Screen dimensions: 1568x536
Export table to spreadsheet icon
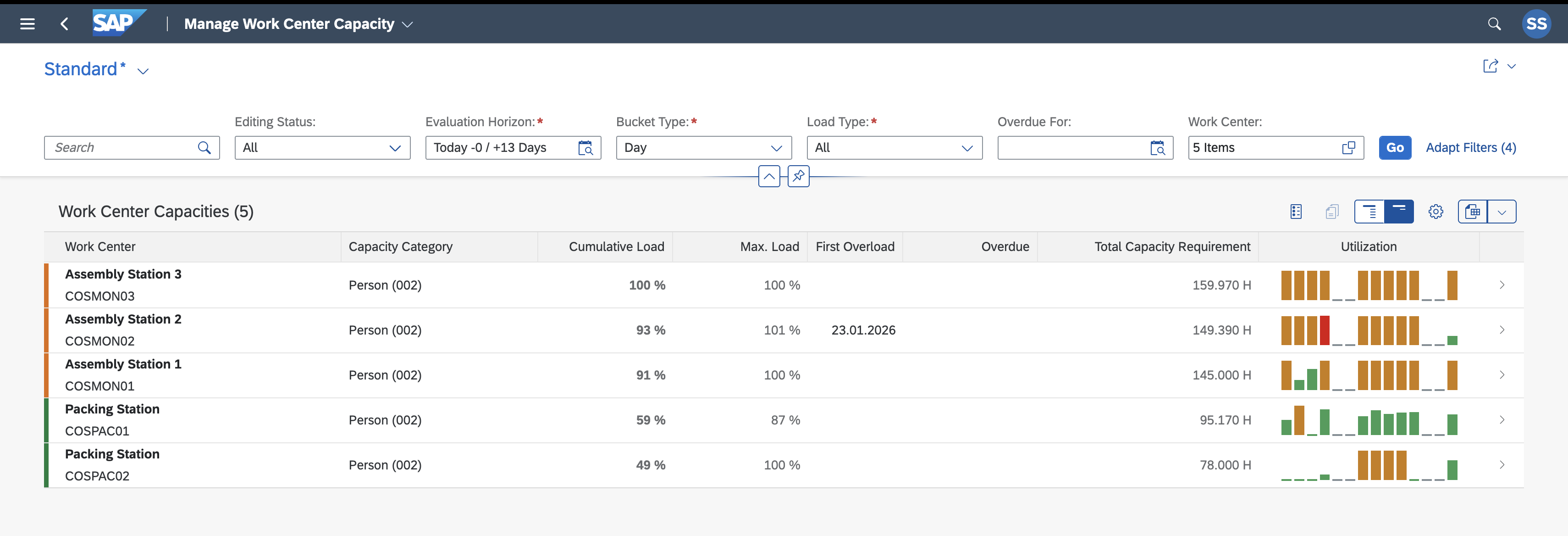click(1473, 212)
